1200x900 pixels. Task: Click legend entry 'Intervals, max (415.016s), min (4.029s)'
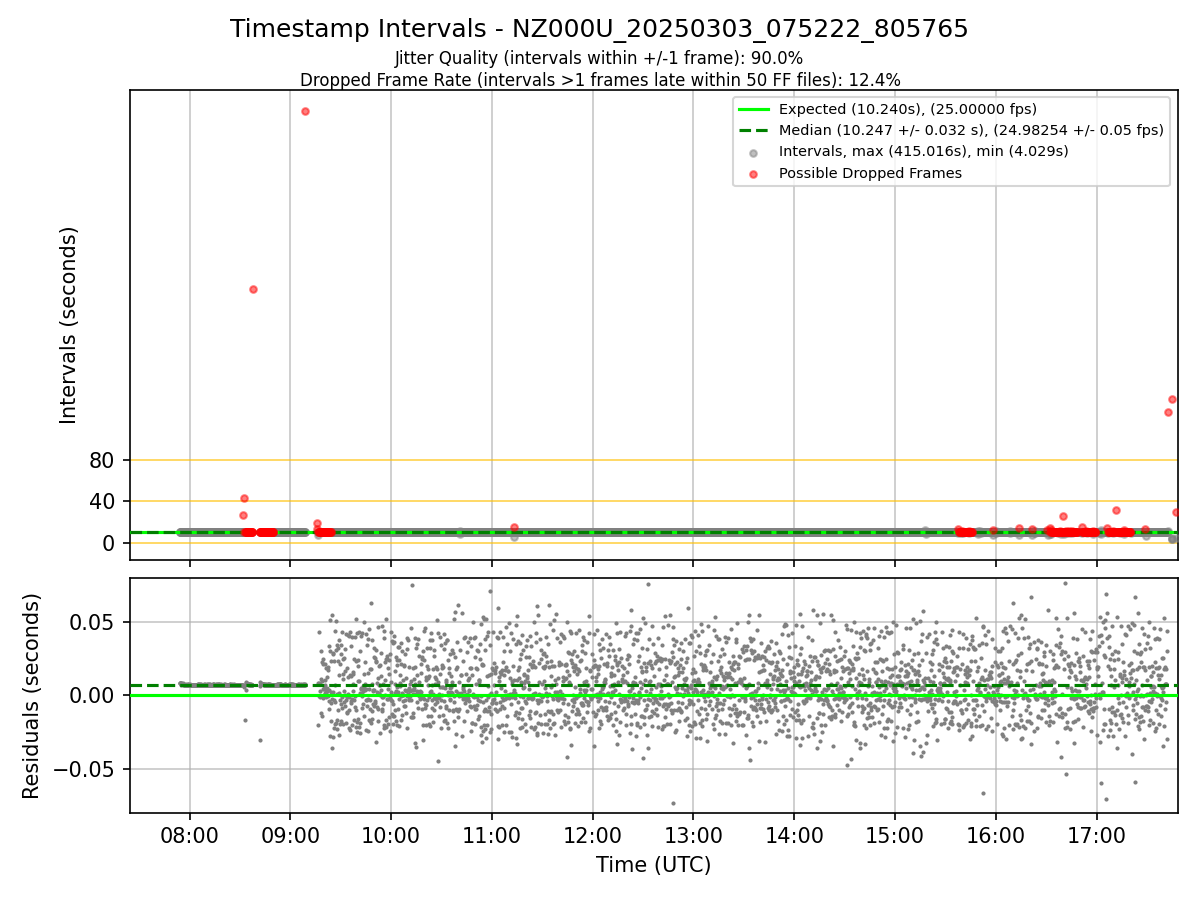[924, 151]
